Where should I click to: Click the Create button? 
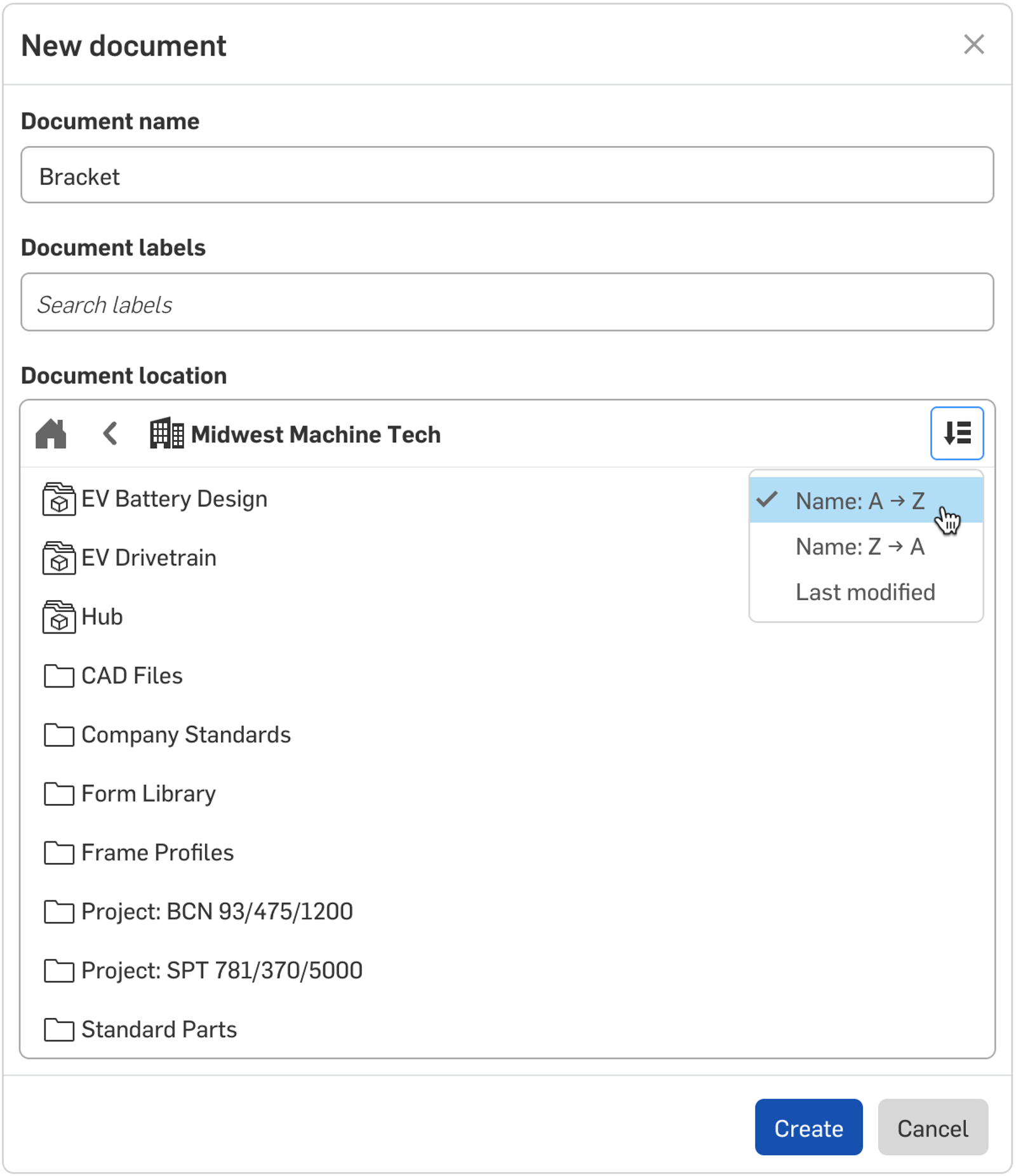808,1128
